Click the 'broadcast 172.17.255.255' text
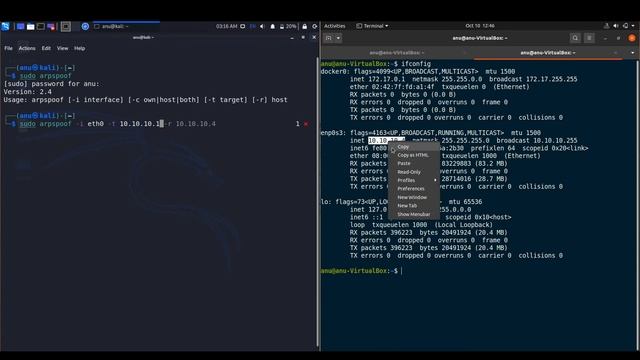The width and height of the screenshot is (640, 360). [533, 79]
